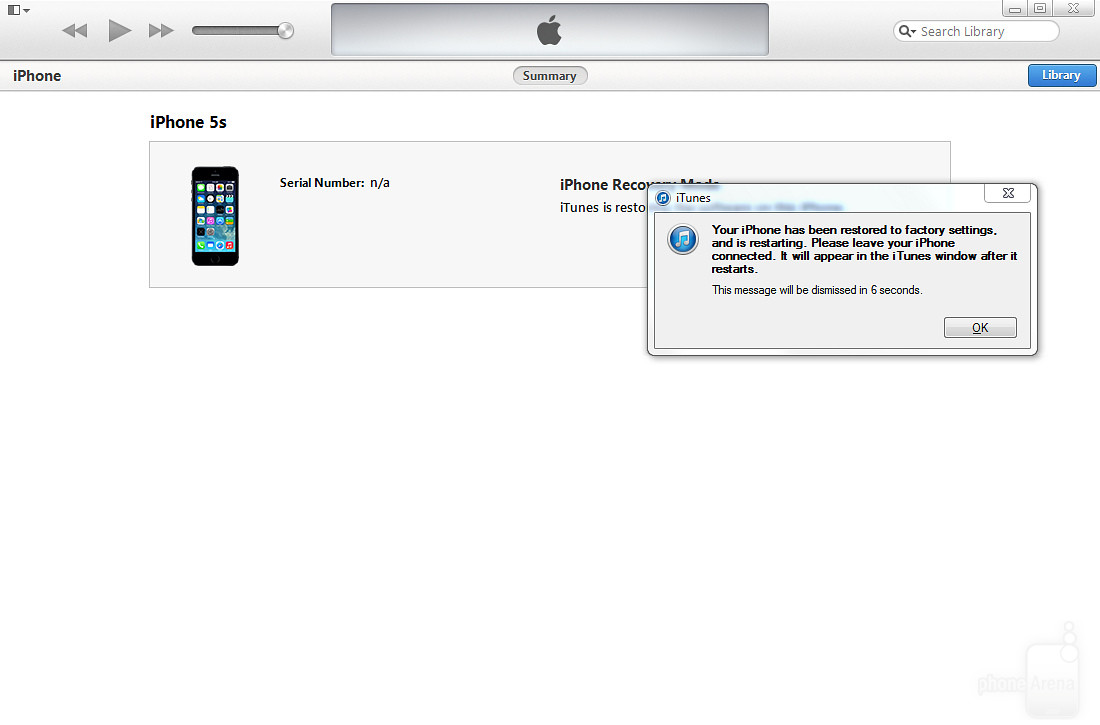Click the iPhone device label
This screenshot has height=725, width=1100.
[37, 76]
